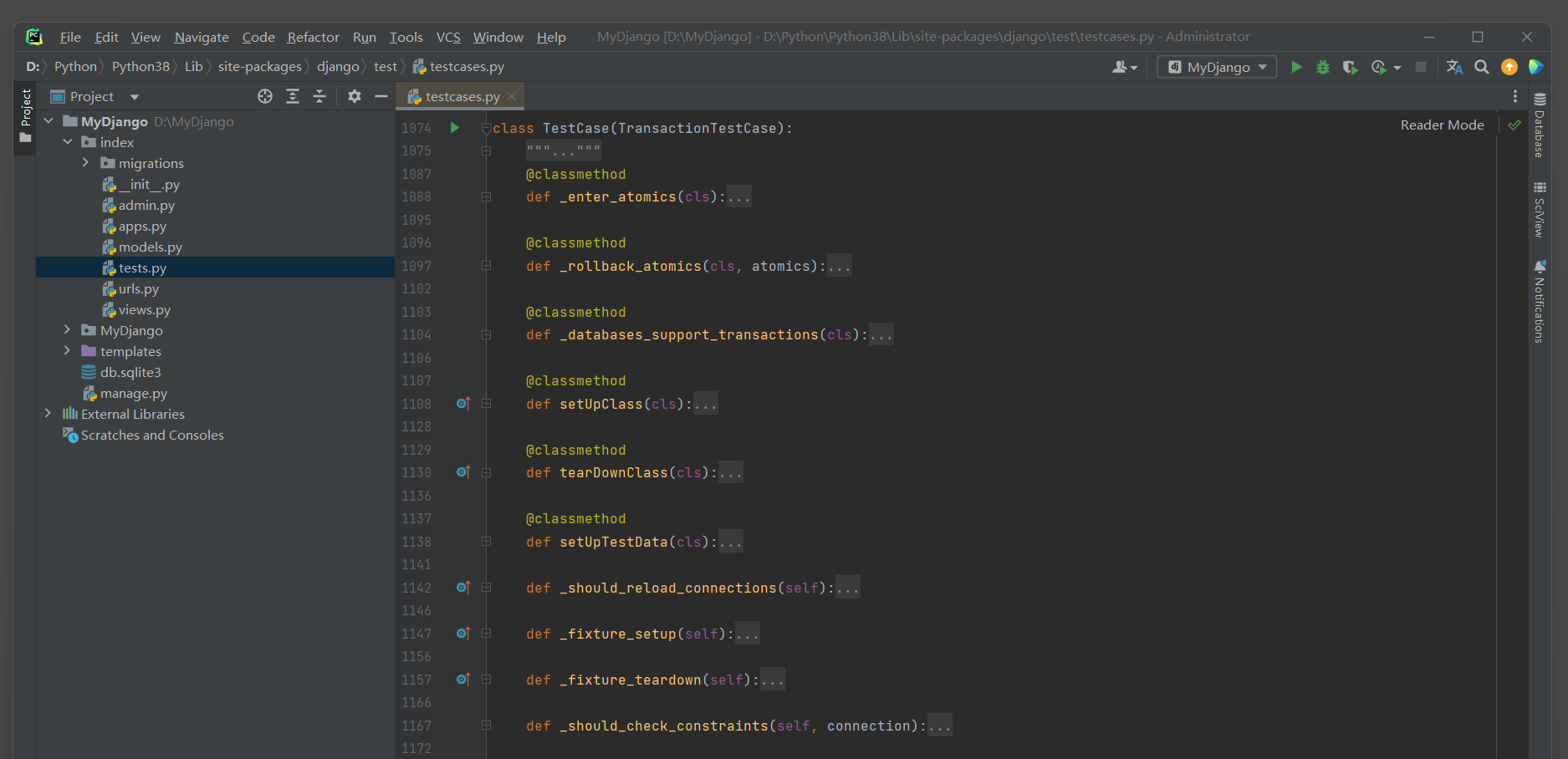Open the Database tool window
The height and width of the screenshot is (759, 1568).
point(1540,125)
